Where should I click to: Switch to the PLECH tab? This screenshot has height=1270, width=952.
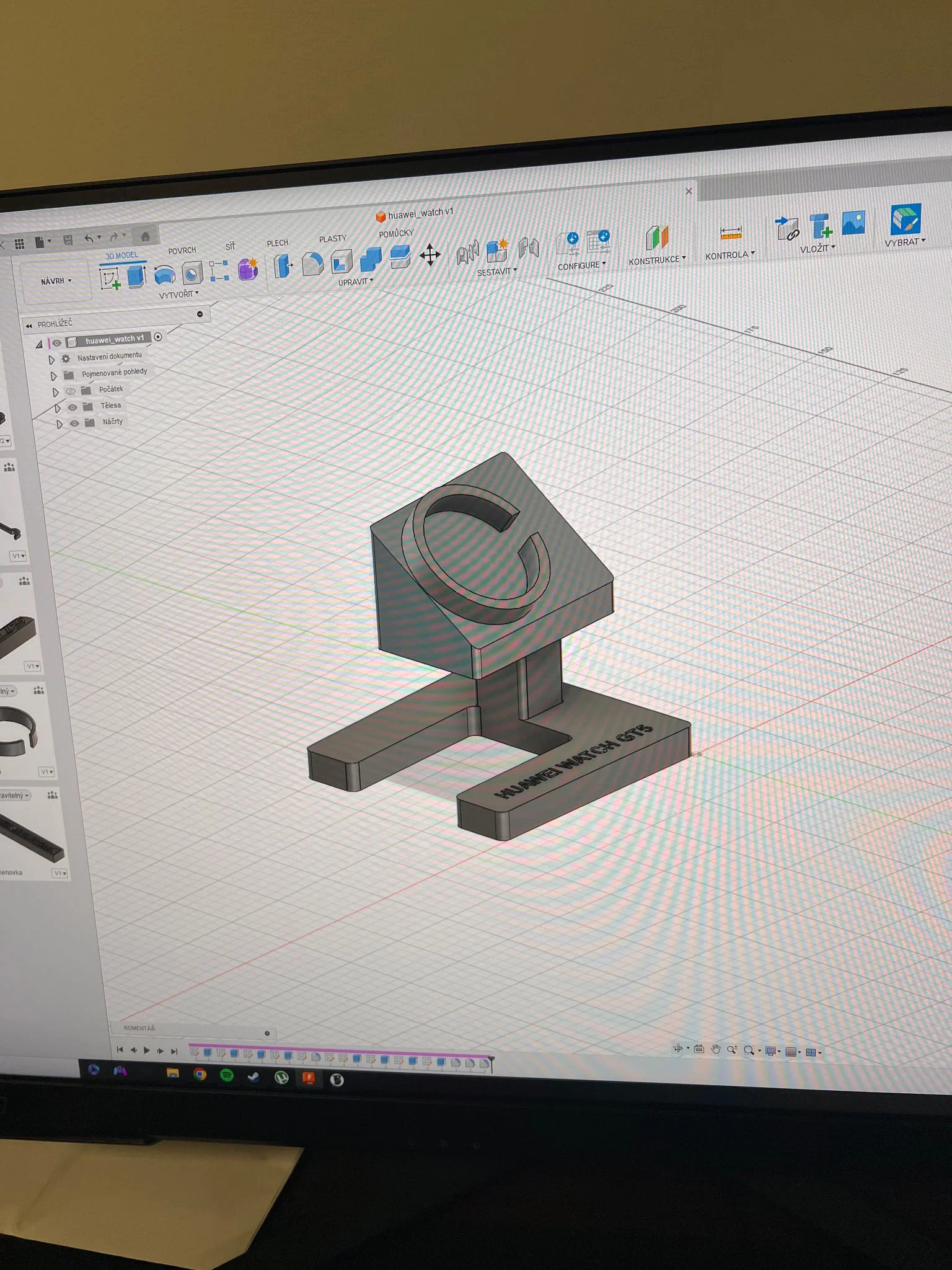tap(278, 243)
